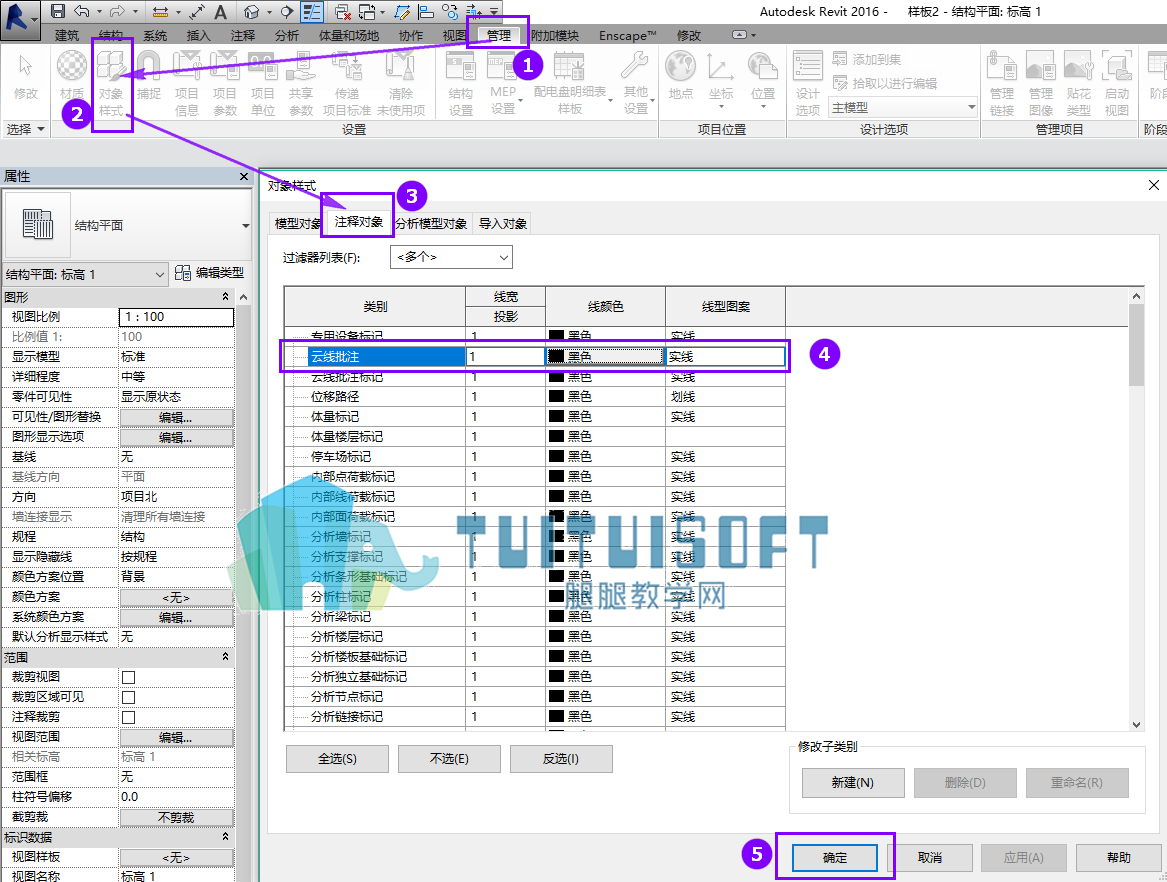
Task: Open the 导入对象 tab
Action: [502, 223]
